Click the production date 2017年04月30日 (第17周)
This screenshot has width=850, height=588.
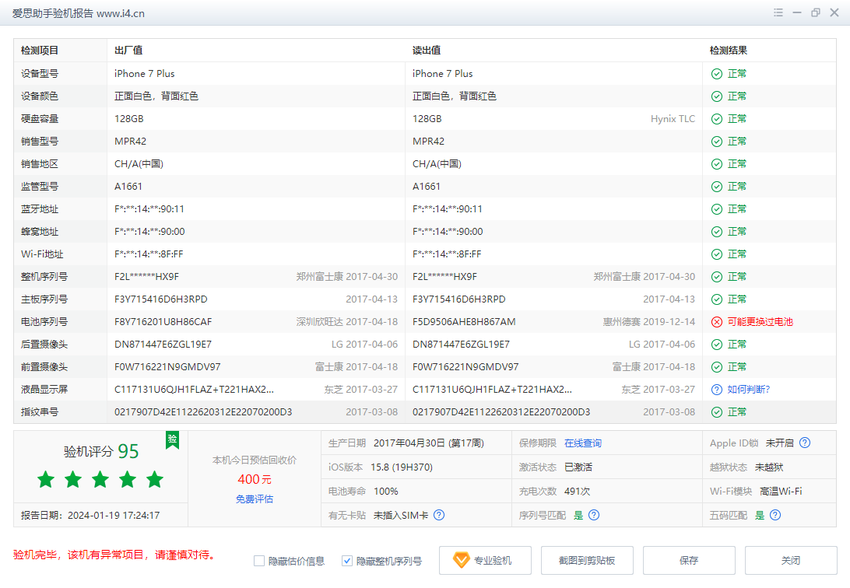click(429, 443)
